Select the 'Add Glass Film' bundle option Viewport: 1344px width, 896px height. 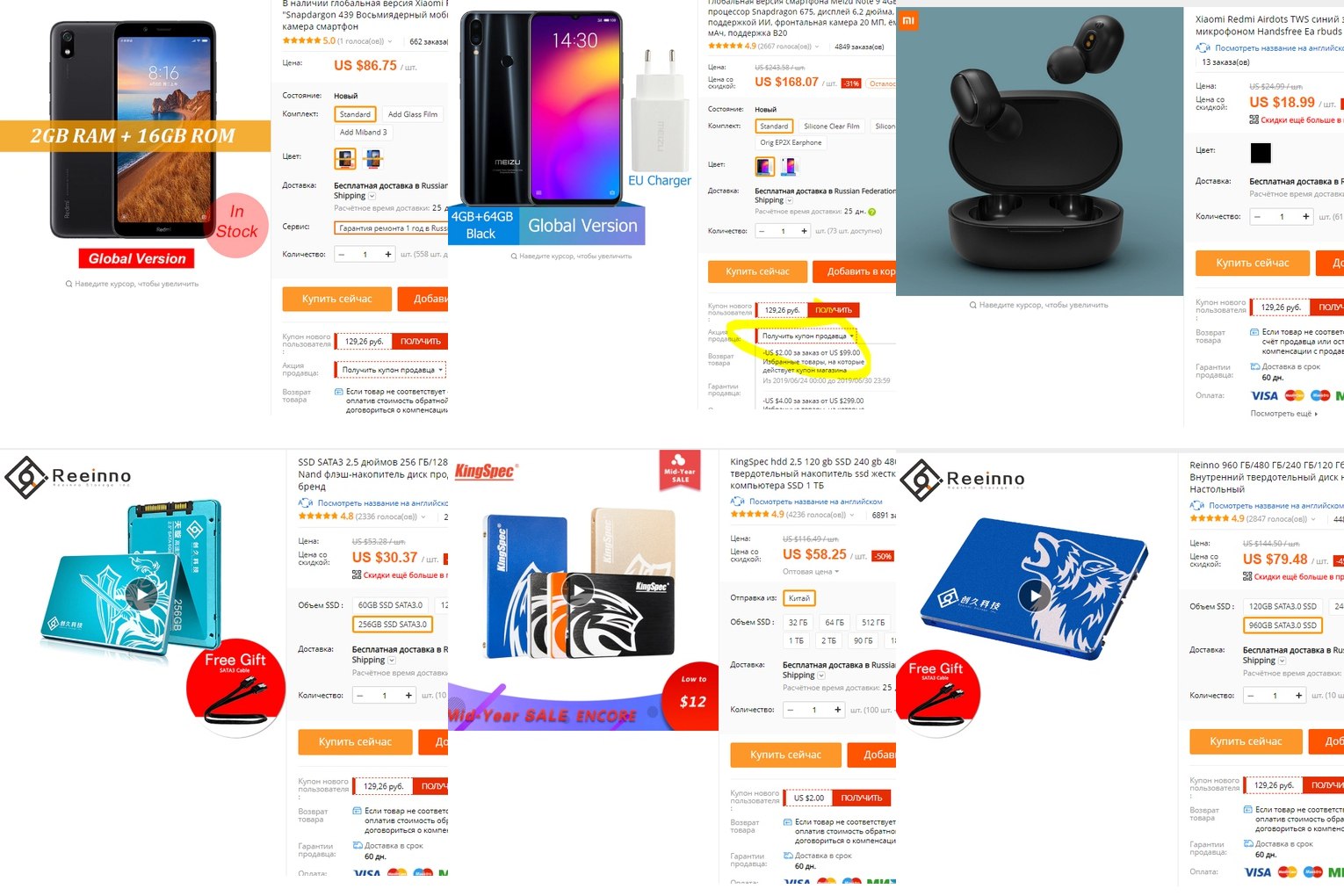pyautogui.click(x=413, y=114)
